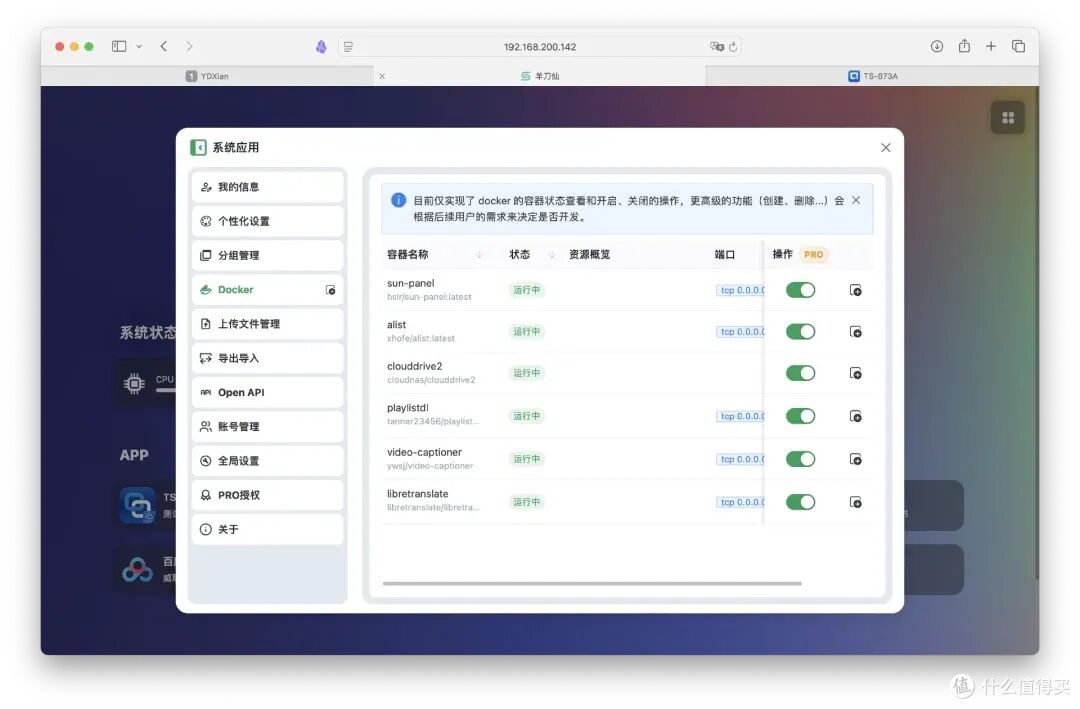Switch off the clouddrive2 container
Screen dimensions: 1080x709
click(800, 373)
